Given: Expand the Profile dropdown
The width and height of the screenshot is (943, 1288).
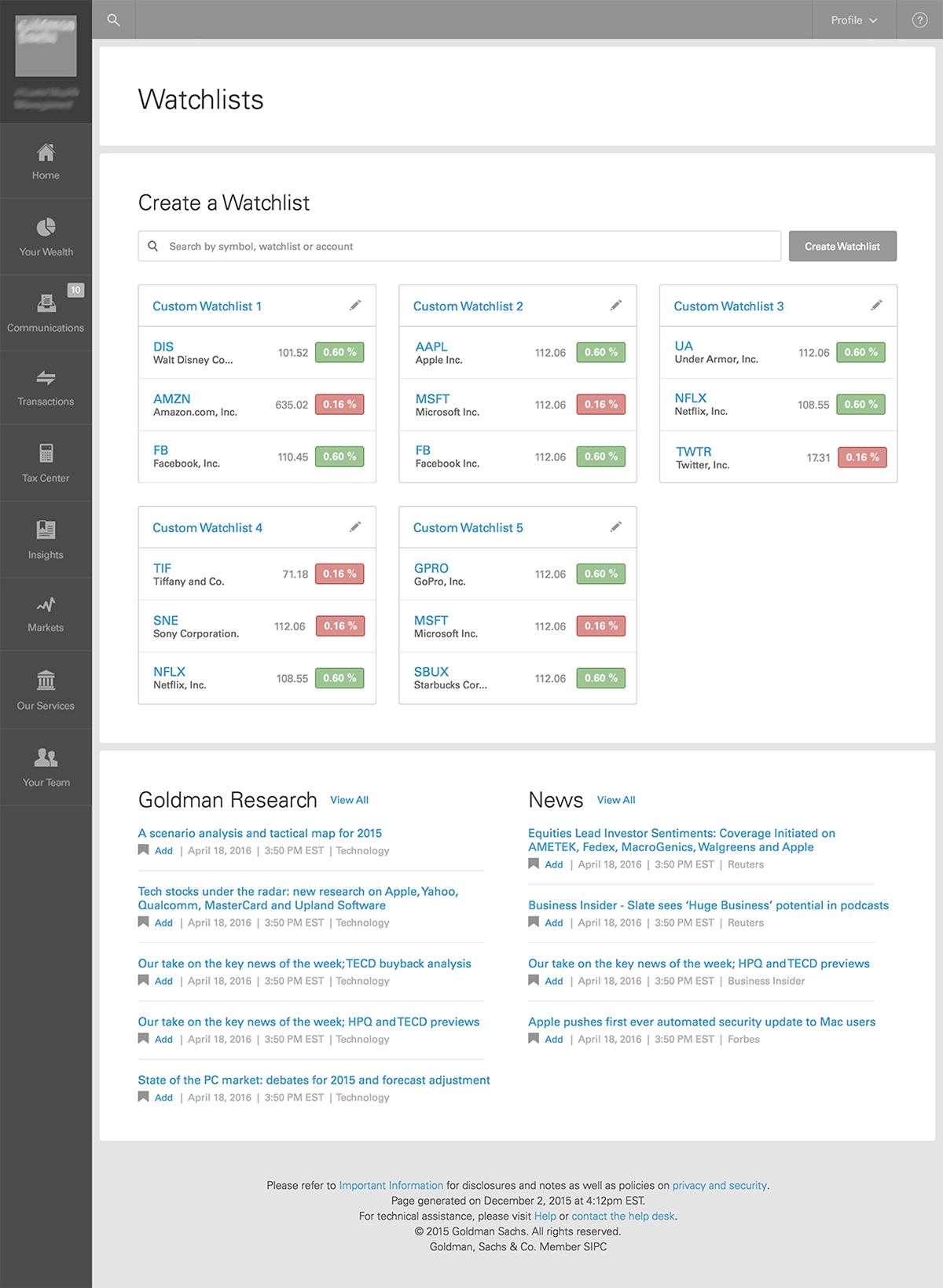Looking at the screenshot, I should [x=853, y=20].
